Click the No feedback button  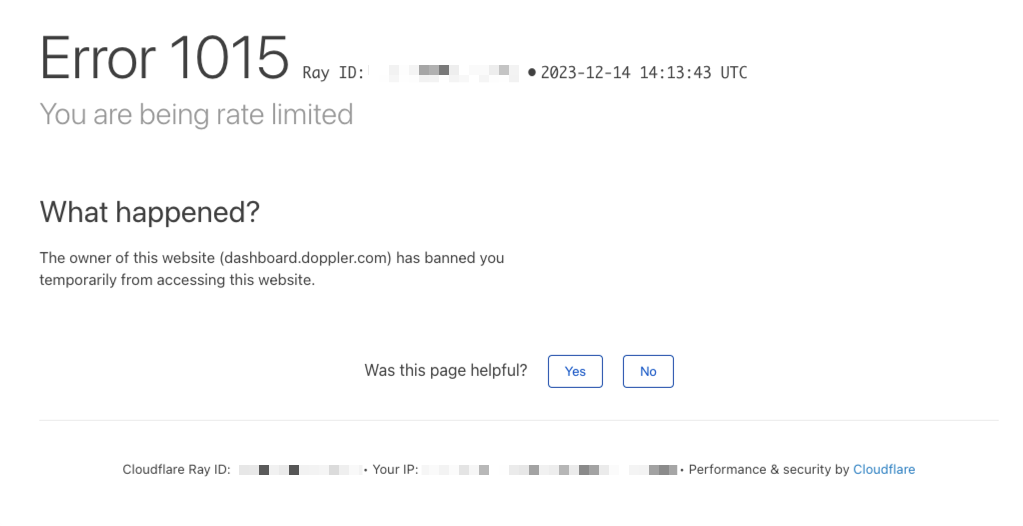(648, 371)
